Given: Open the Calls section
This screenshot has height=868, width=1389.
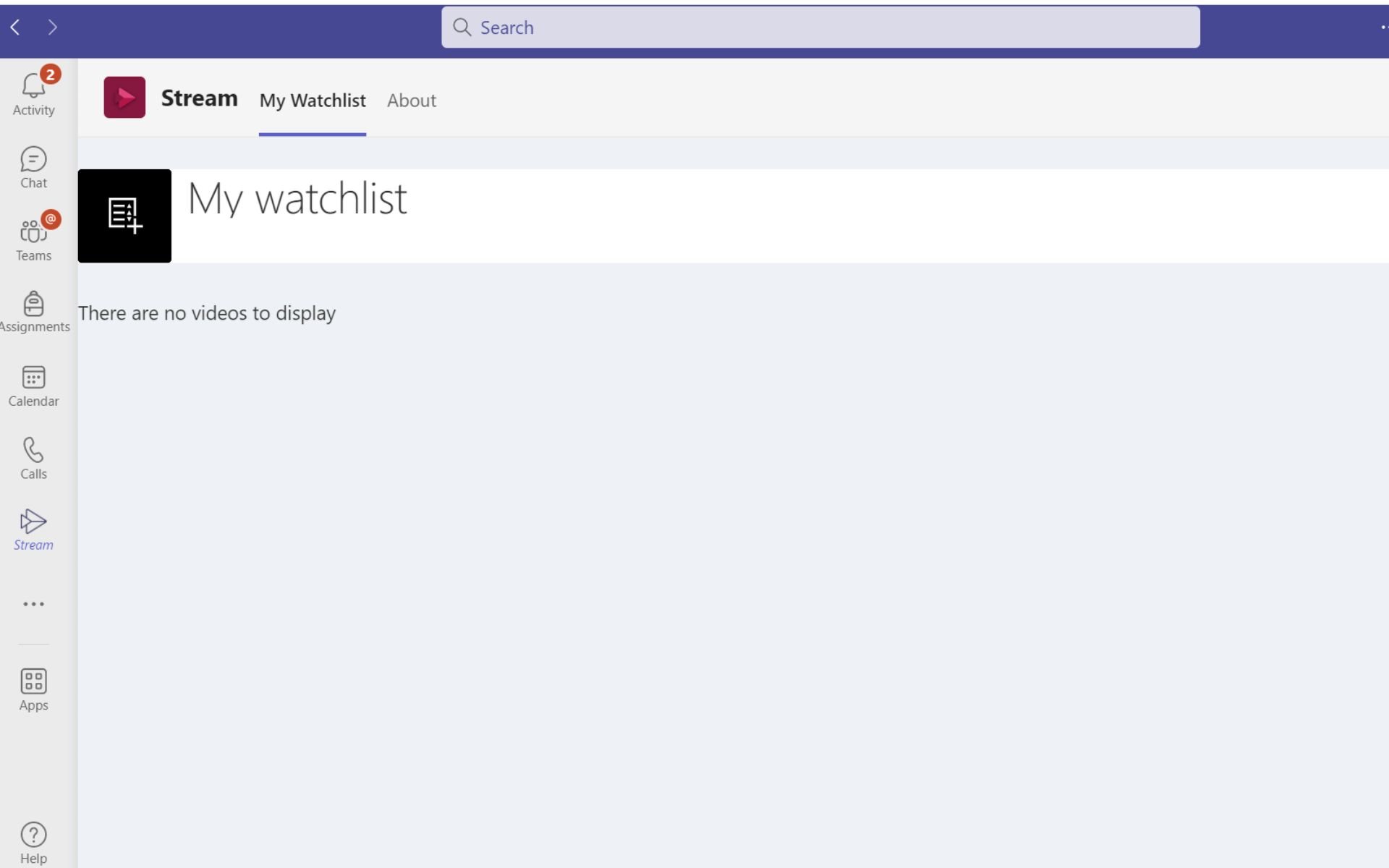Looking at the screenshot, I should 33,459.
